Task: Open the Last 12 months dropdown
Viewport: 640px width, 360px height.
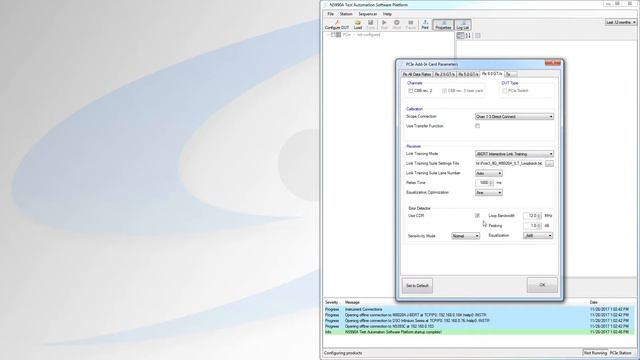Action: pos(621,22)
